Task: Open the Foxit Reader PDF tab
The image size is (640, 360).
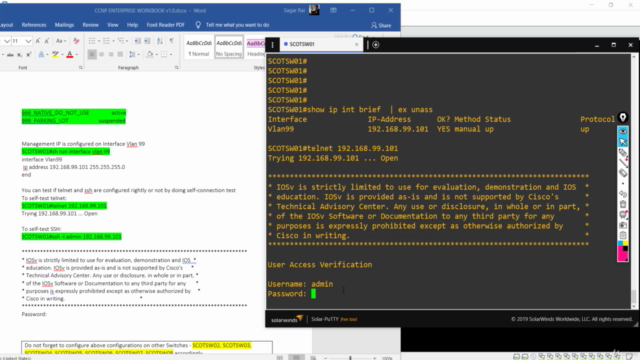Action: point(165,25)
